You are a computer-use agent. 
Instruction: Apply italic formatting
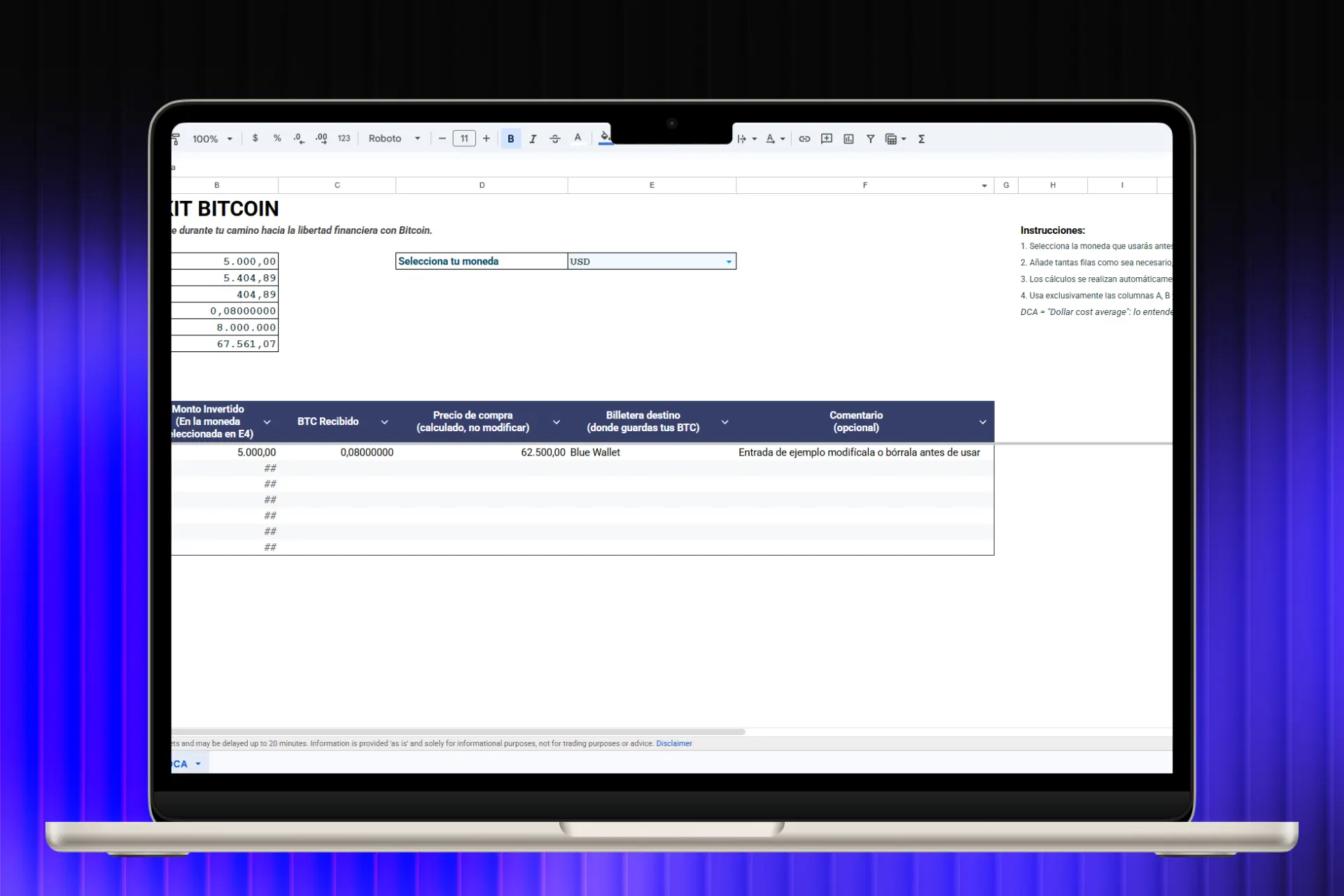(x=533, y=139)
